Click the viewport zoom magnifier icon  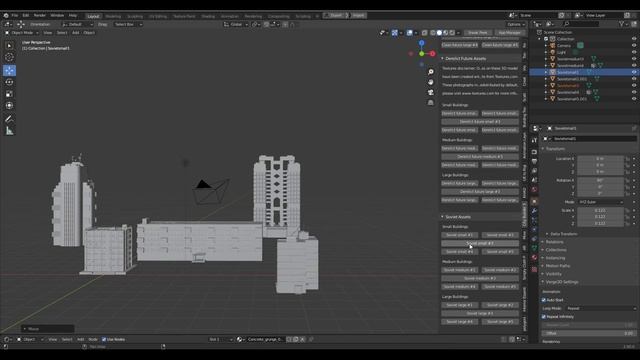(431, 72)
